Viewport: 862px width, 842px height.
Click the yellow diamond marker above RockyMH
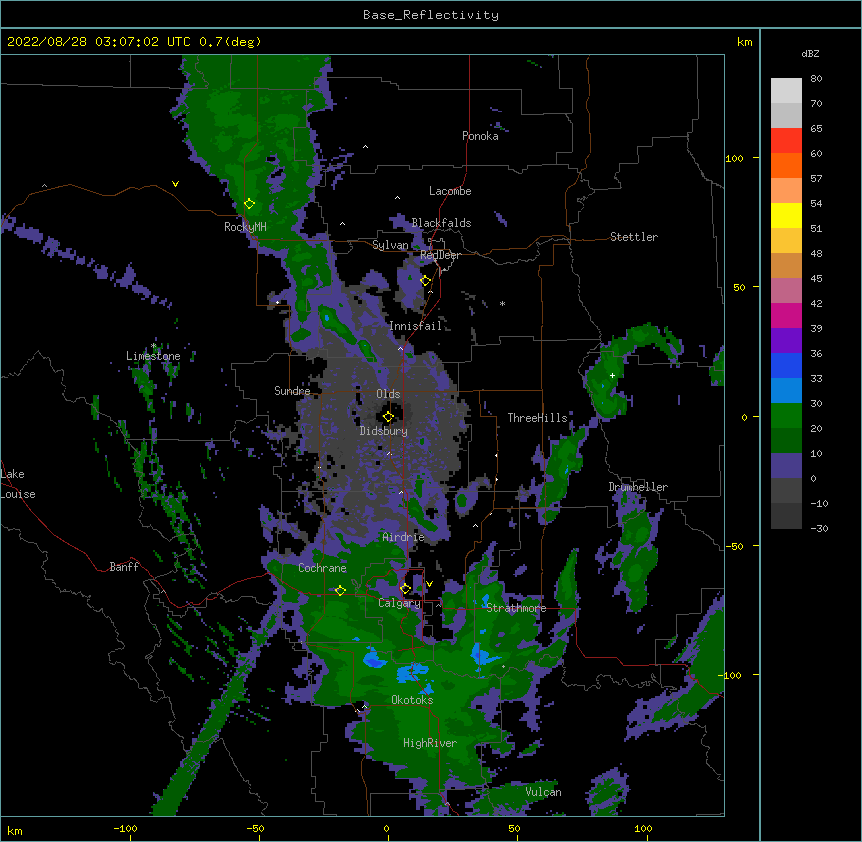[250, 204]
